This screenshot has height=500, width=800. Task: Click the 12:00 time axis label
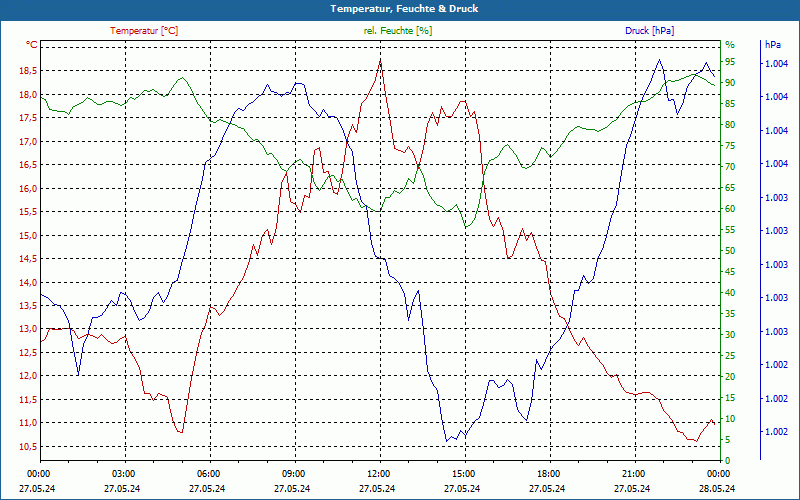click(x=378, y=473)
